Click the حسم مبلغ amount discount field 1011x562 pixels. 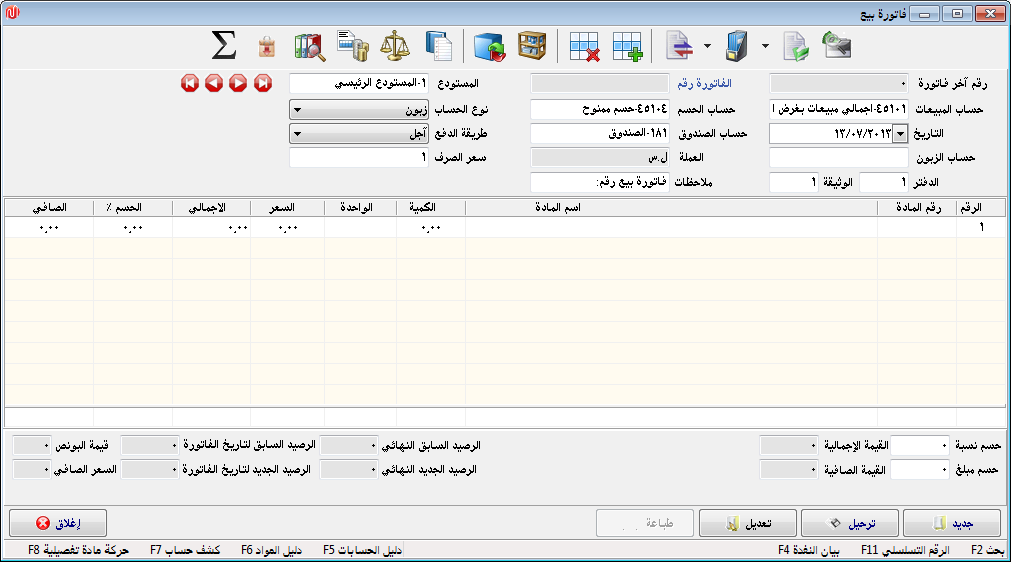920,470
